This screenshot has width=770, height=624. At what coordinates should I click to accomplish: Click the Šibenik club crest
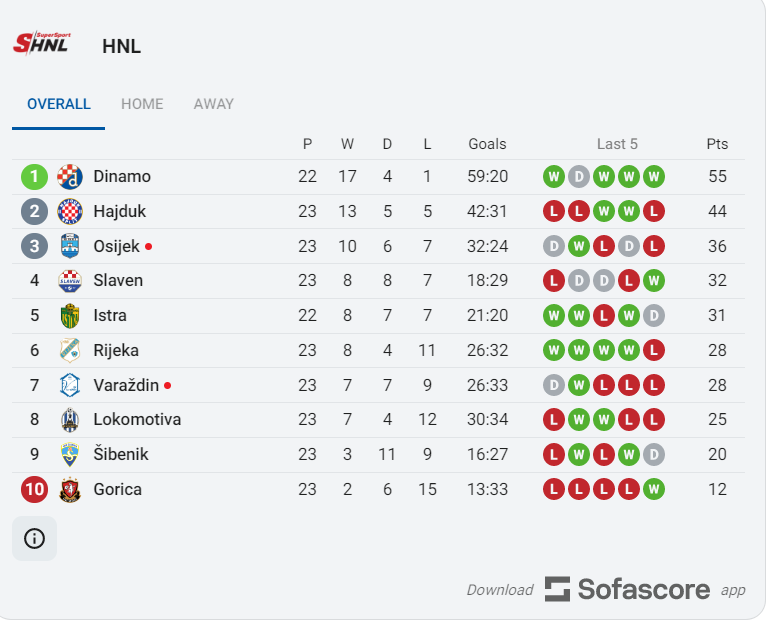pos(70,456)
